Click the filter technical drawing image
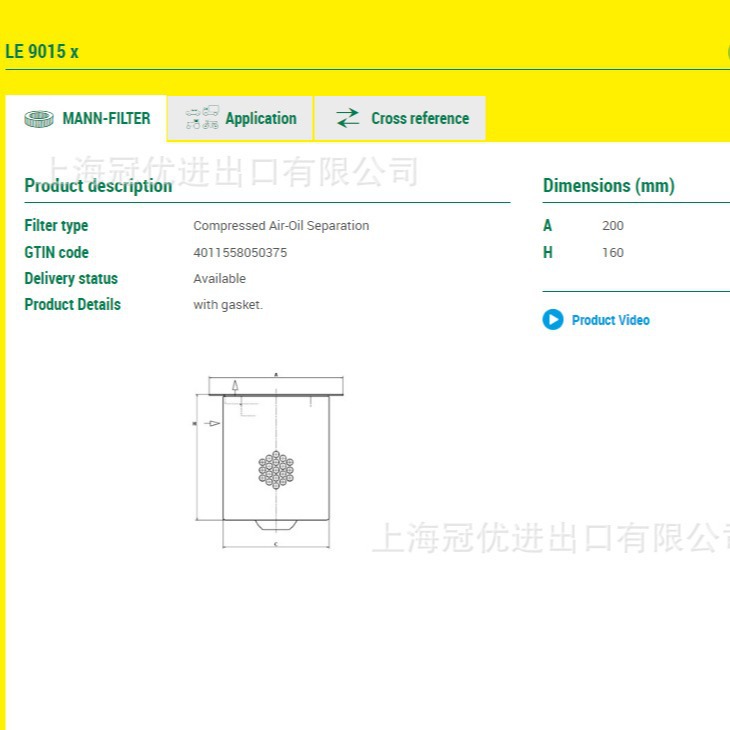The height and width of the screenshot is (730, 730). coord(269,461)
